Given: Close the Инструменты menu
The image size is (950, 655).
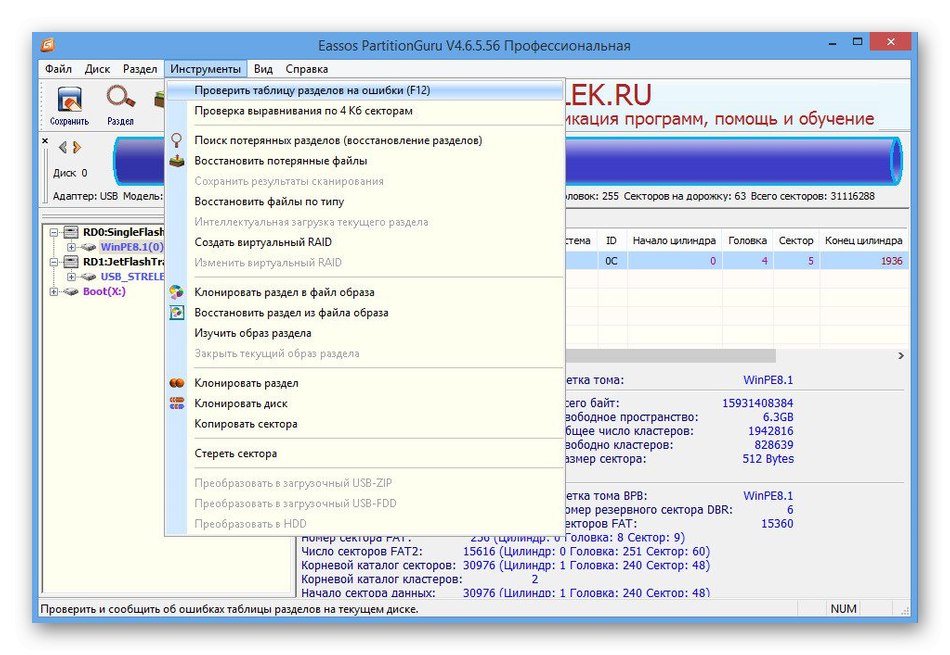Looking at the screenshot, I should click(205, 69).
